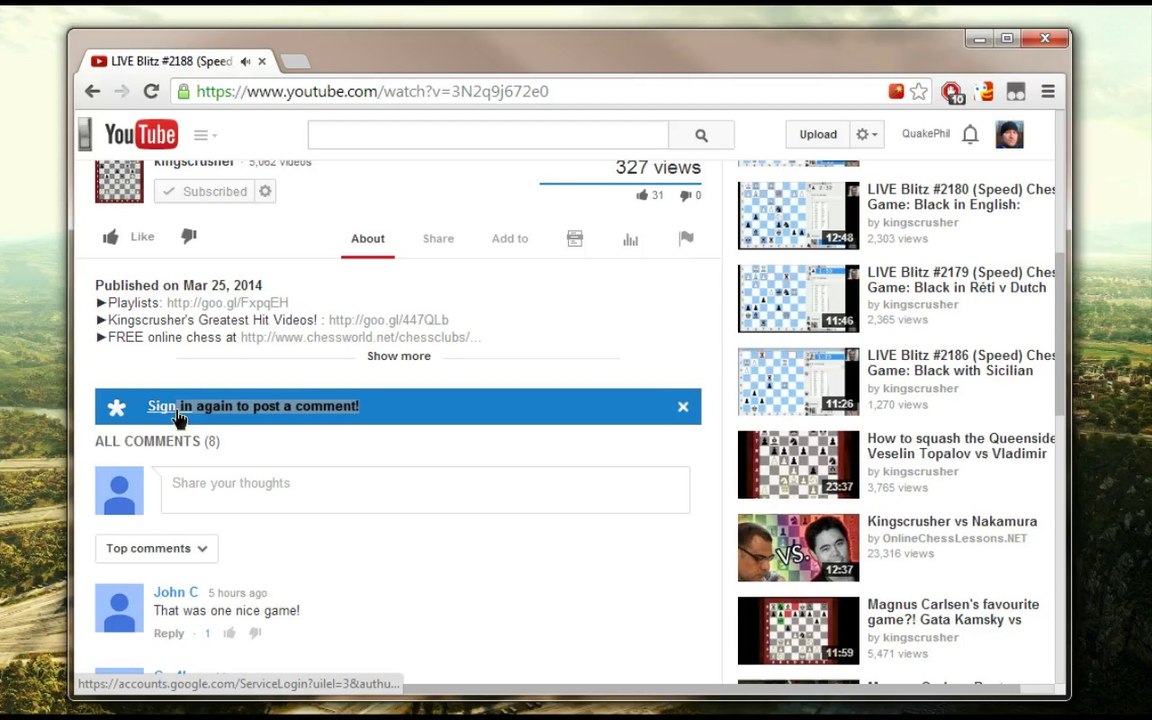
Task: Open the QuakePhil account avatar
Action: [1009, 134]
